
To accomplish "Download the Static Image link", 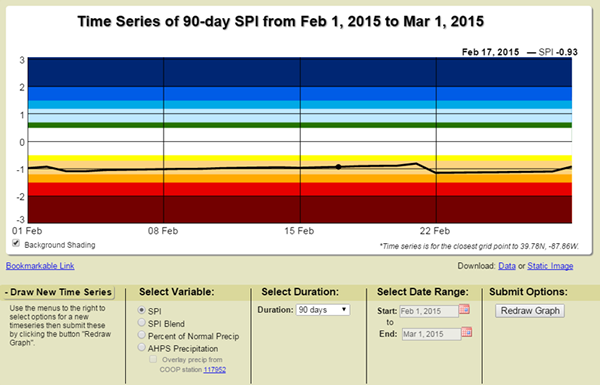I will click(550, 266).
